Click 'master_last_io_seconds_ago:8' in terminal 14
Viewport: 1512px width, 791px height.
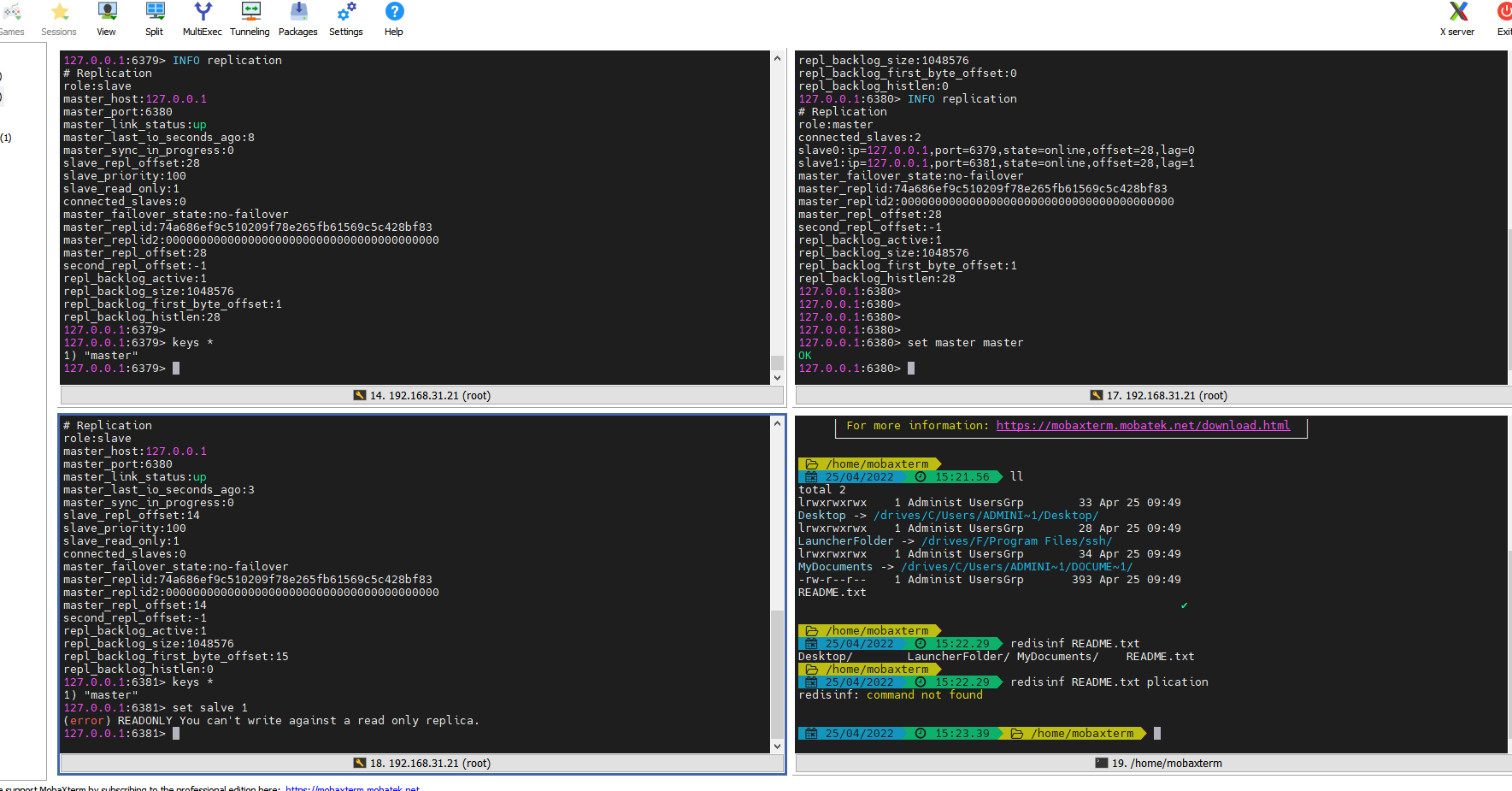159,138
